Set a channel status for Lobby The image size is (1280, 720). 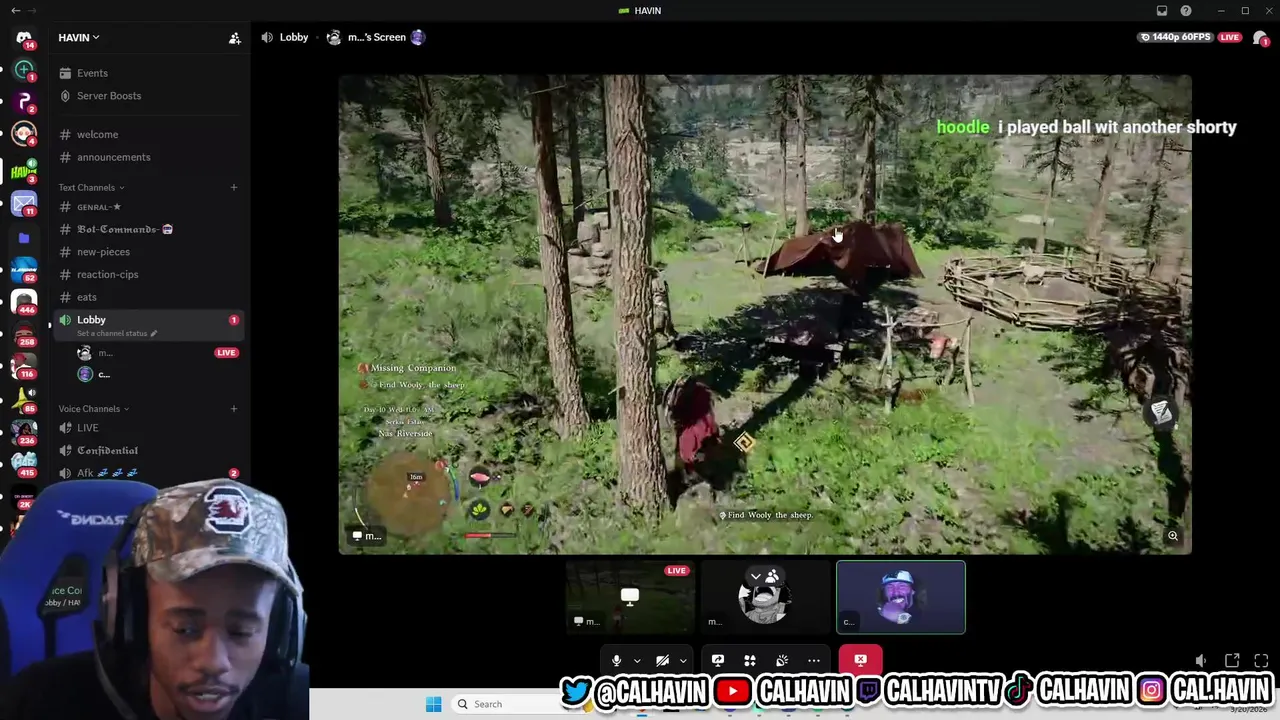(x=117, y=333)
